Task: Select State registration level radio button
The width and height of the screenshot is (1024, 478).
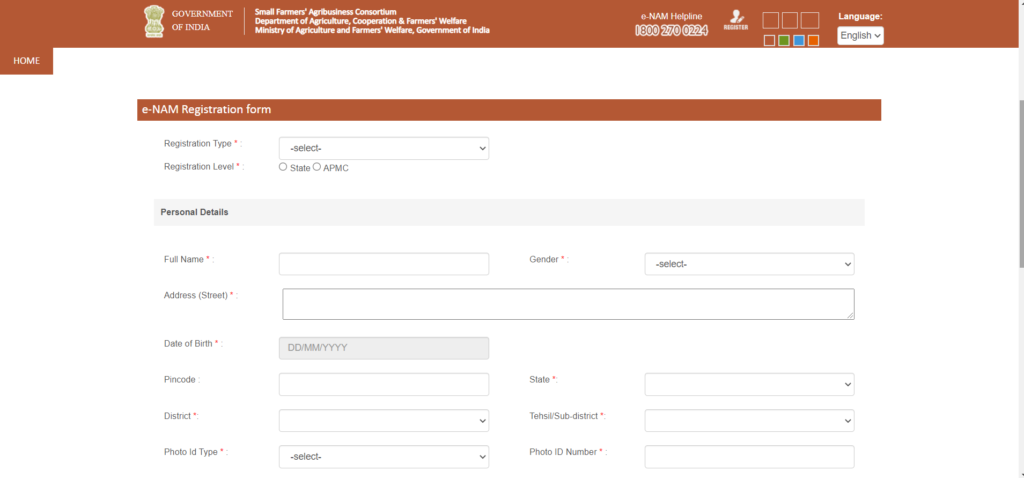Action: [x=283, y=167]
